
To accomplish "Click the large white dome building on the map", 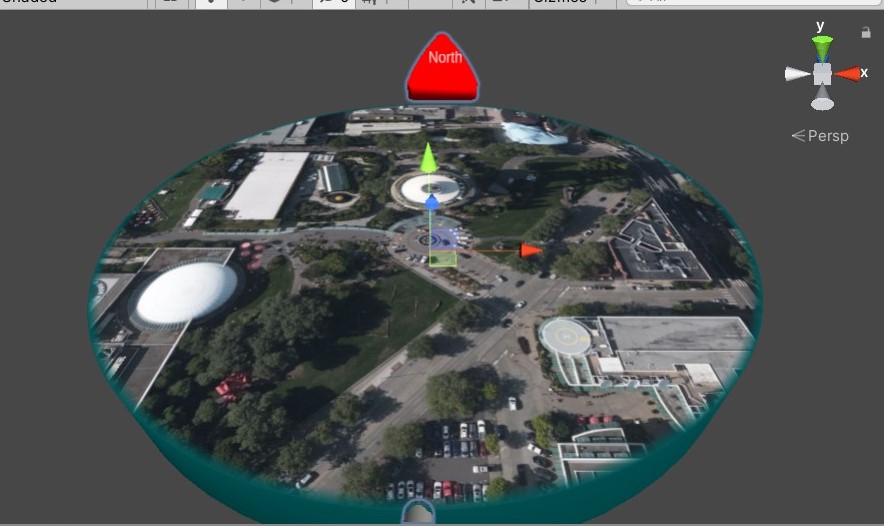I will 187,292.
